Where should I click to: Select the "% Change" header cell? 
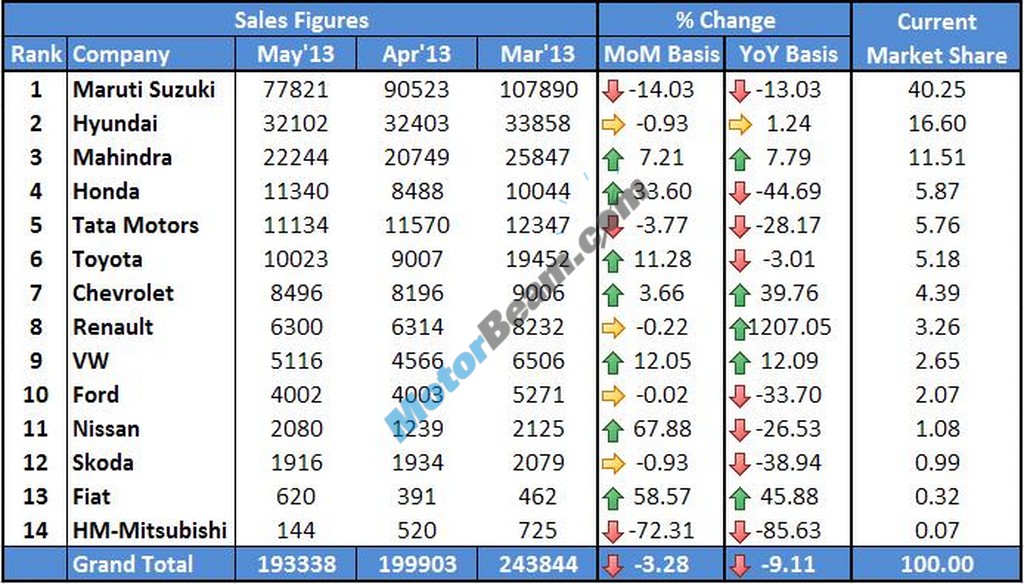pos(725,20)
